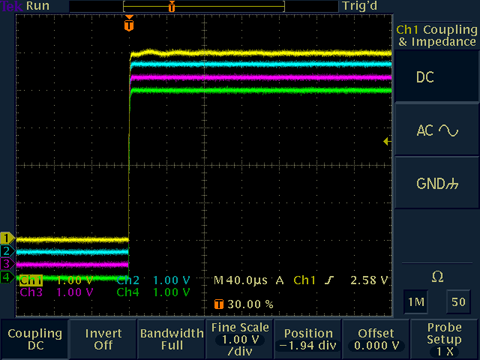Select Ch4 ground reference marker
Image resolution: width=480 pixels, height=360 pixels.
pos(7,277)
